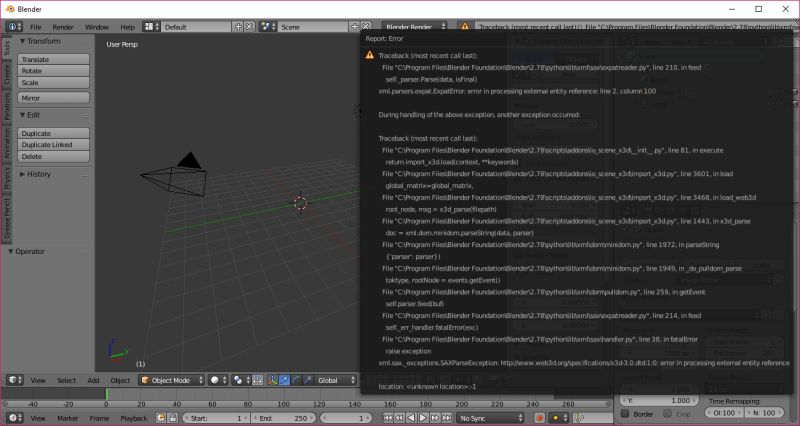The image size is (800, 426).
Task: Toggle manipulate center points icon
Action: (258, 380)
